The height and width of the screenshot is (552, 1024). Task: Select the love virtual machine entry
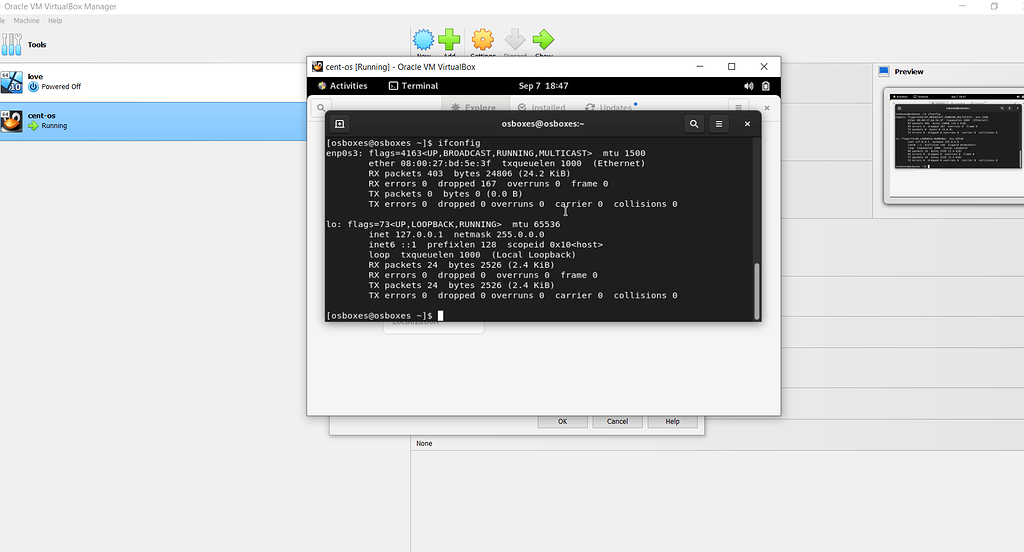pos(153,82)
